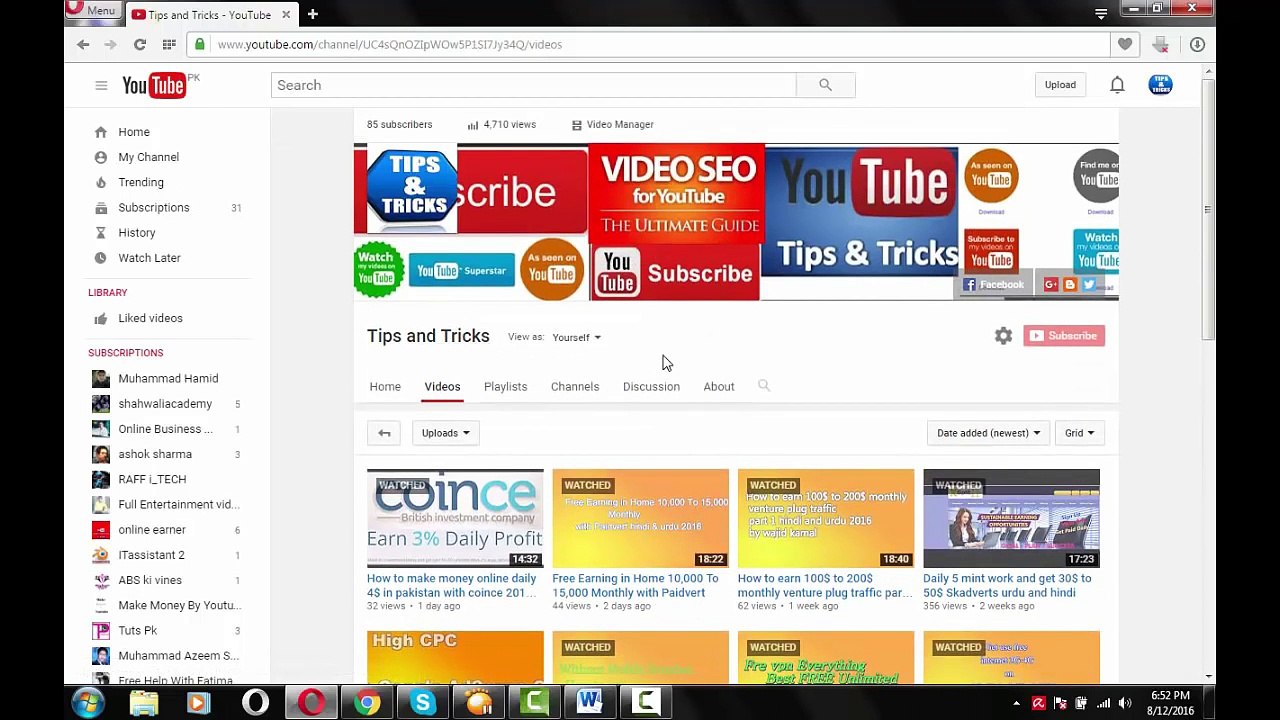Open Tuts Pk subscription channel
The width and height of the screenshot is (1280, 720).
point(137,630)
